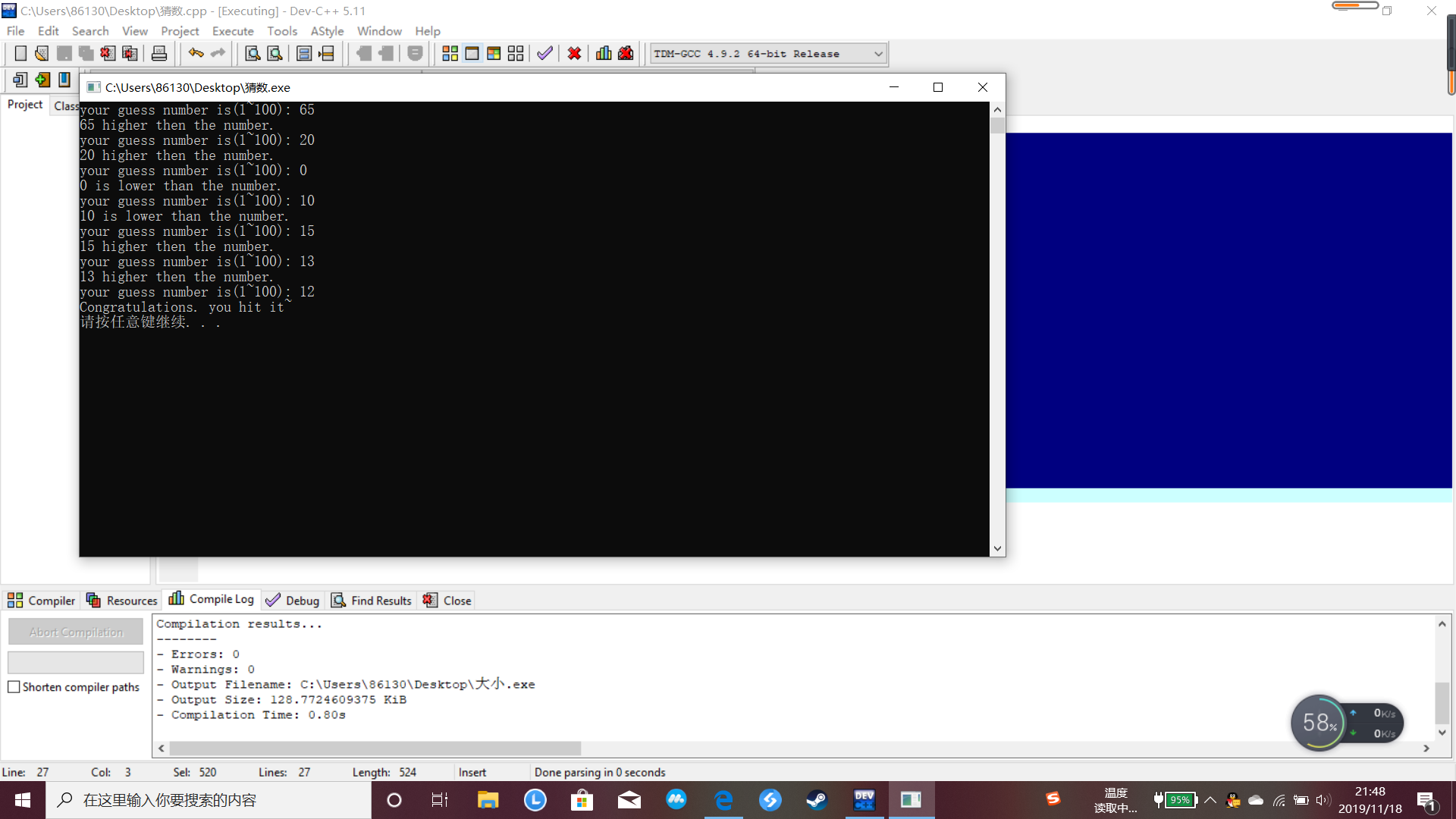1456x819 pixels.
Task: Open Steam from the taskbar
Action: [x=817, y=800]
